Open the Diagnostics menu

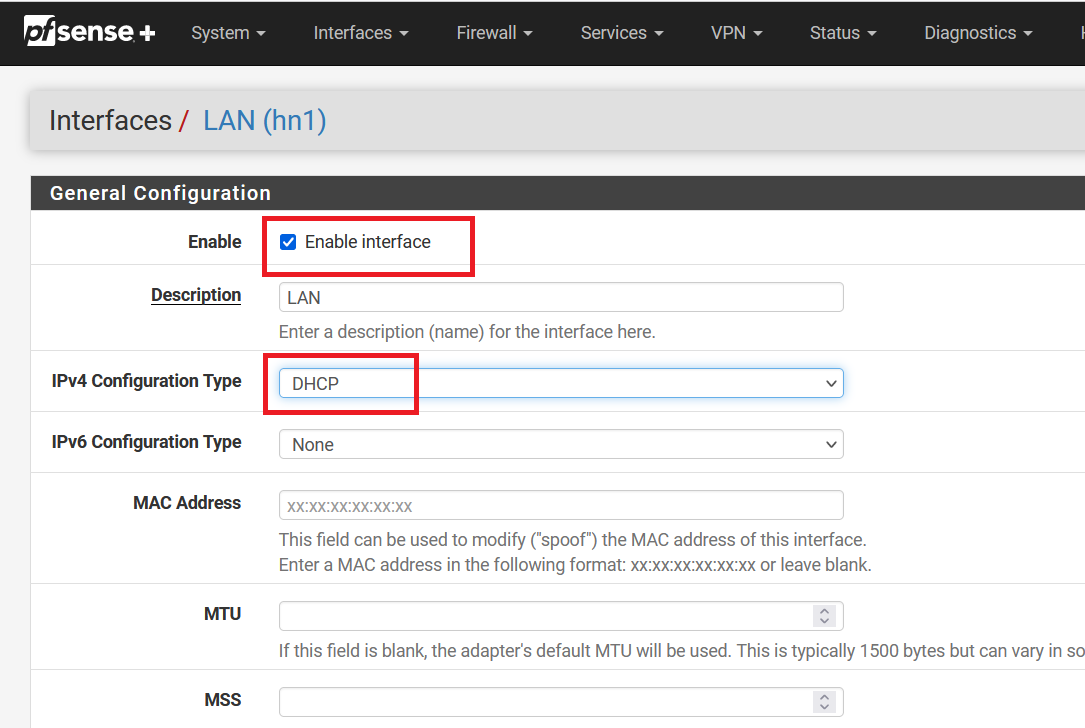pyautogui.click(x=977, y=33)
